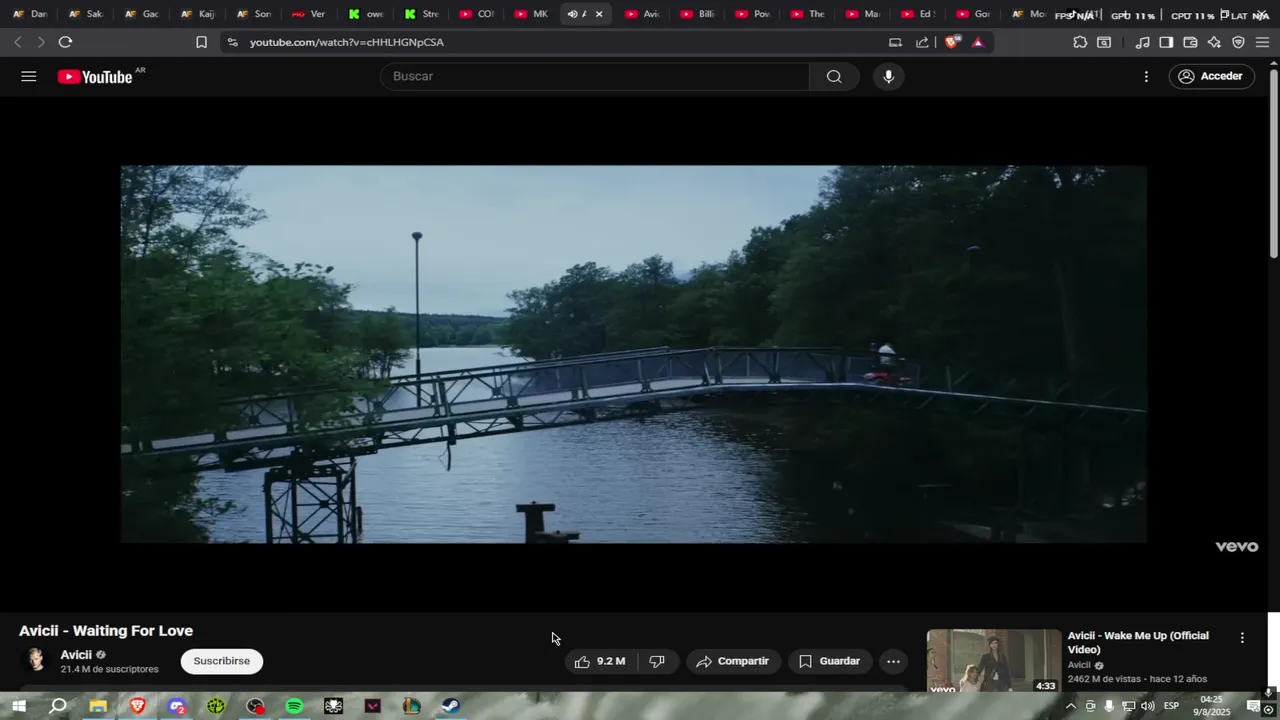The height and width of the screenshot is (720, 1280).
Task: Open File Explorer from taskbar
Action: 98,706
